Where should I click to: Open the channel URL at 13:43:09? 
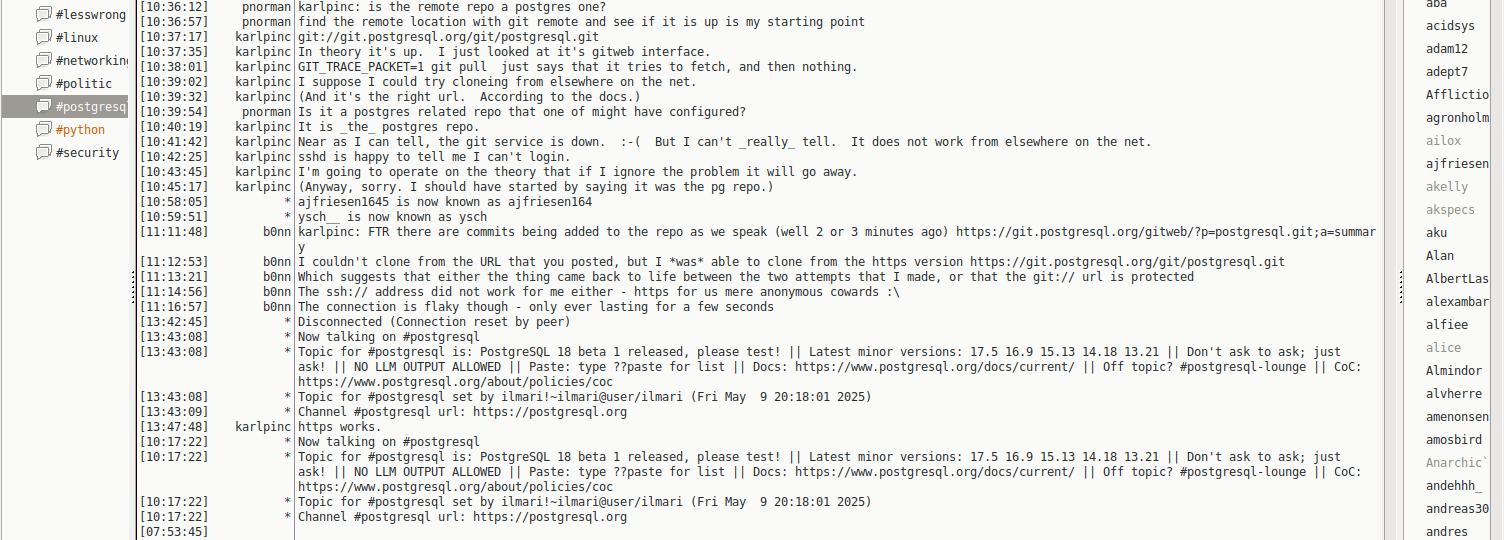tap(550, 412)
